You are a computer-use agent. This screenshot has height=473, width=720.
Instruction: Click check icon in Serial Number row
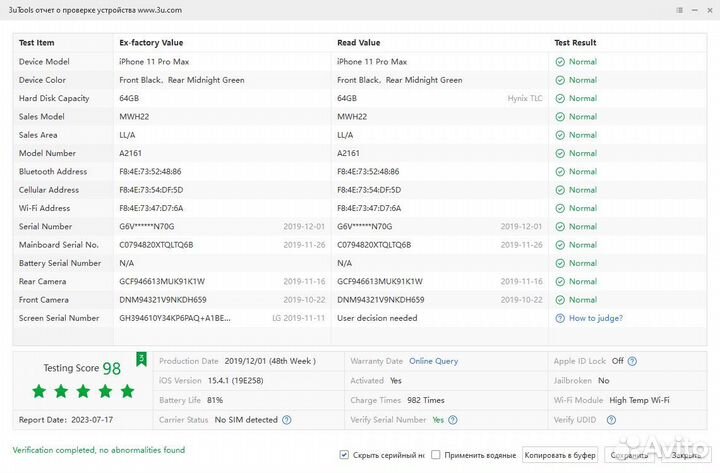pos(560,227)
